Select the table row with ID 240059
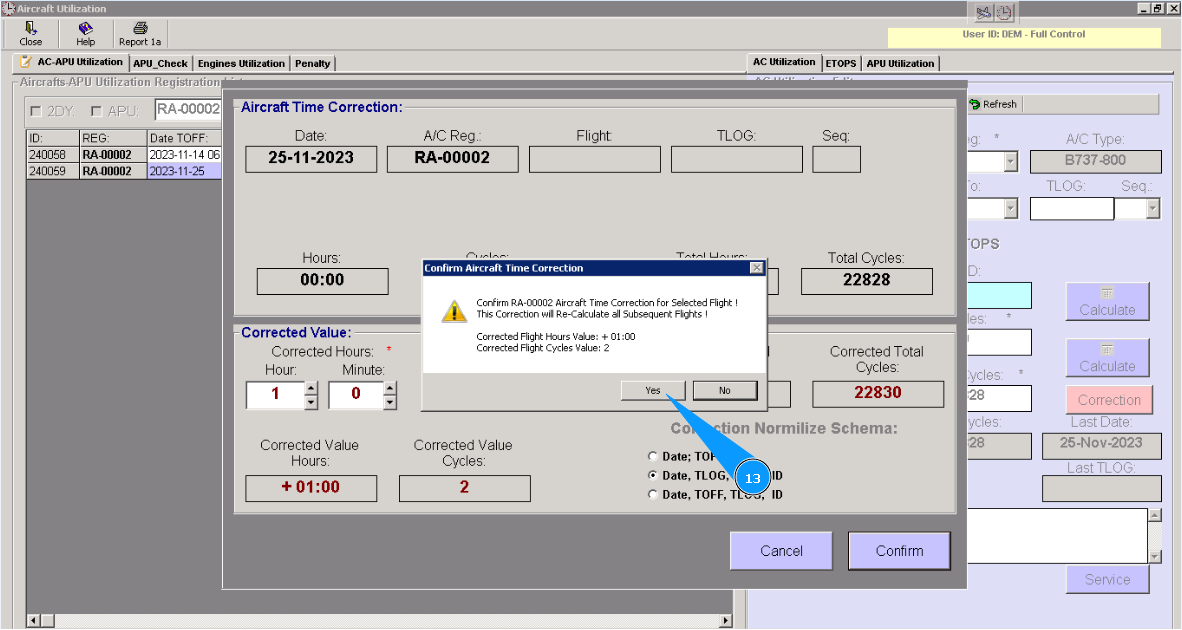 [x=124, y=171]
